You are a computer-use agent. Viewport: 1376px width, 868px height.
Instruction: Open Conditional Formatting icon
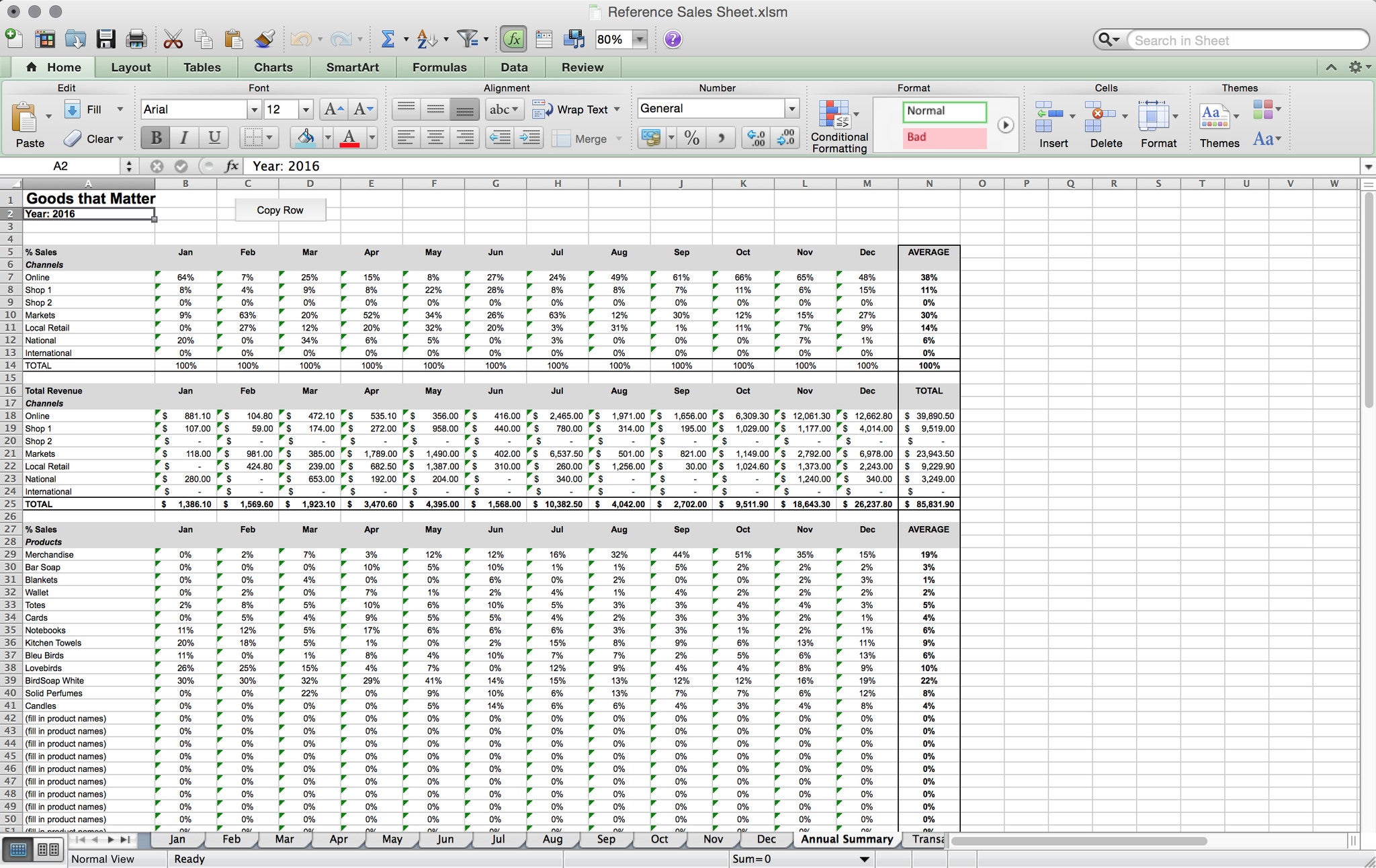838,126
